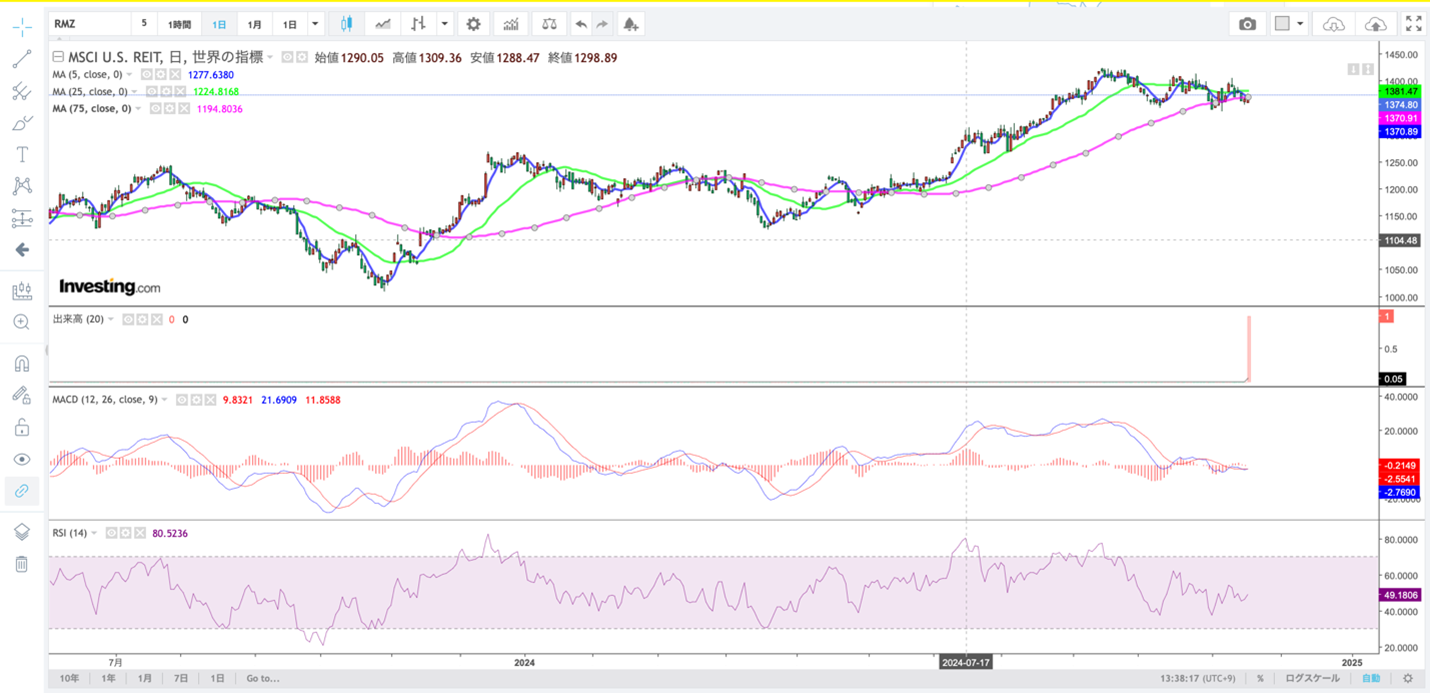The height and width of the screenshot is (693, 1430).
Task: Expand the interval dropdown arrow after 1日
Action: [x=315, y=24]
